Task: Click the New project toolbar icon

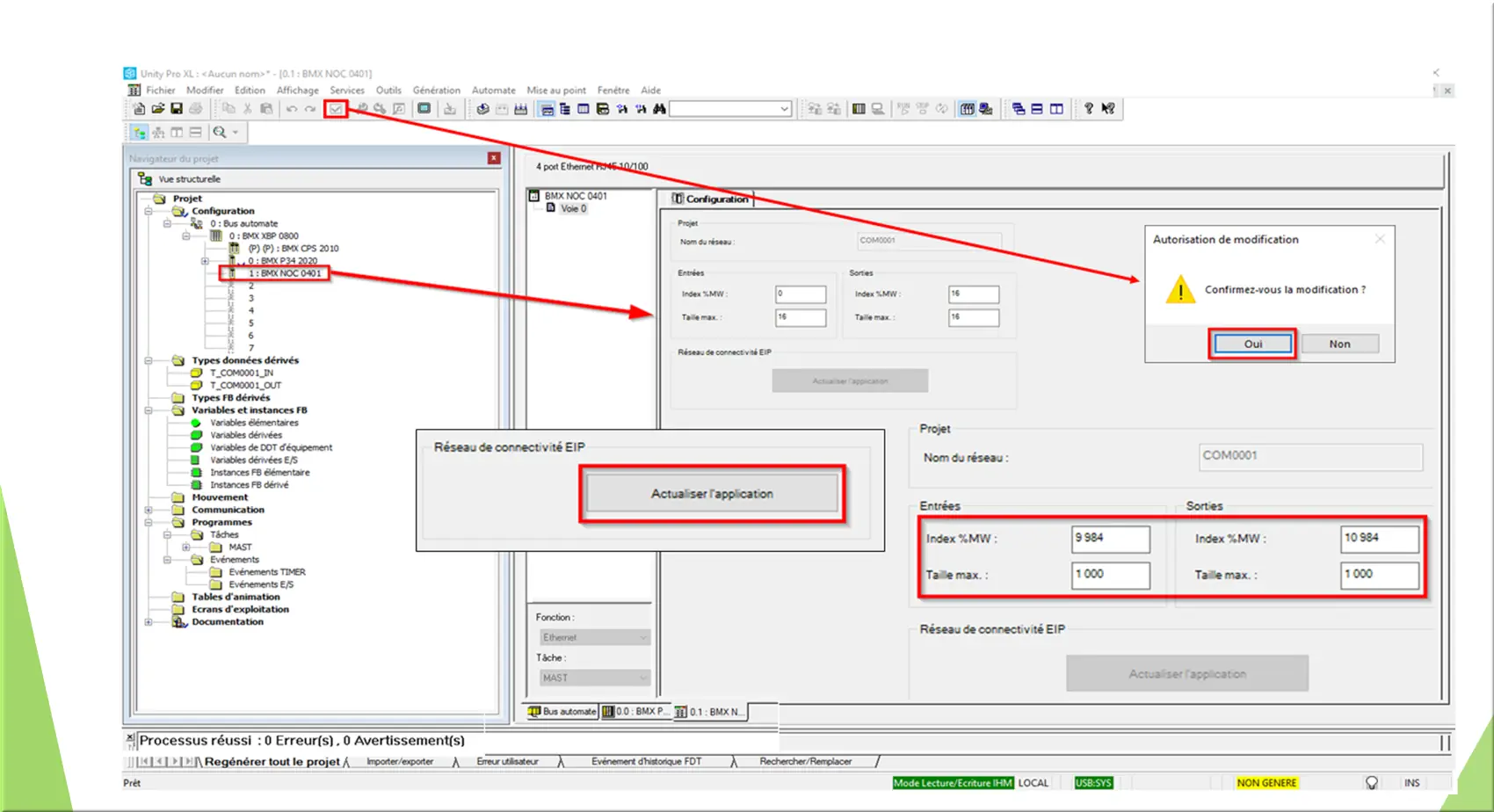Action: pyautogui.click(x=139, y=109)
